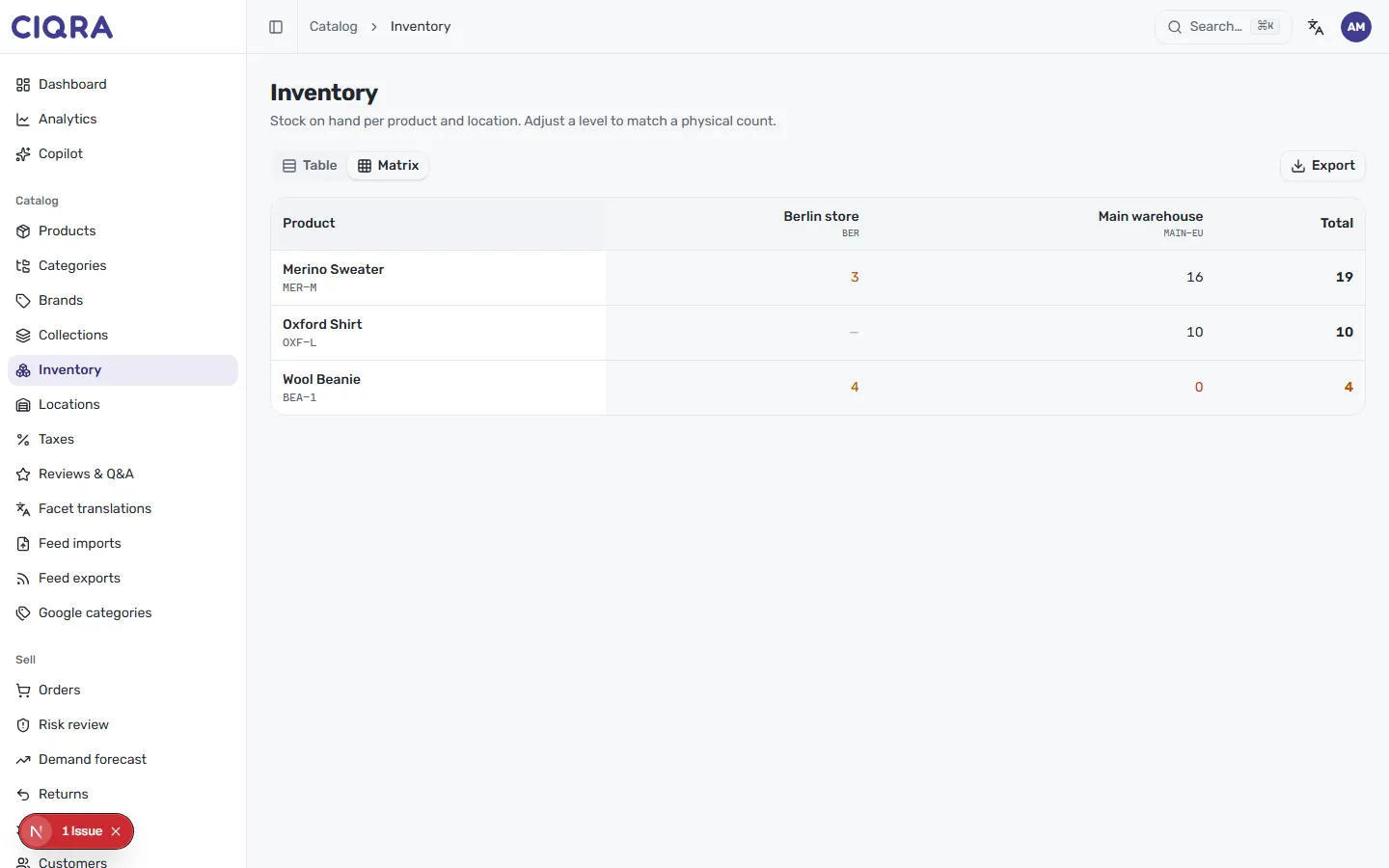Adjust Merino Sweater Berlin stock 3
Image resolution: width=1389 pixels, height=868 pixels.
coord(855,278)
